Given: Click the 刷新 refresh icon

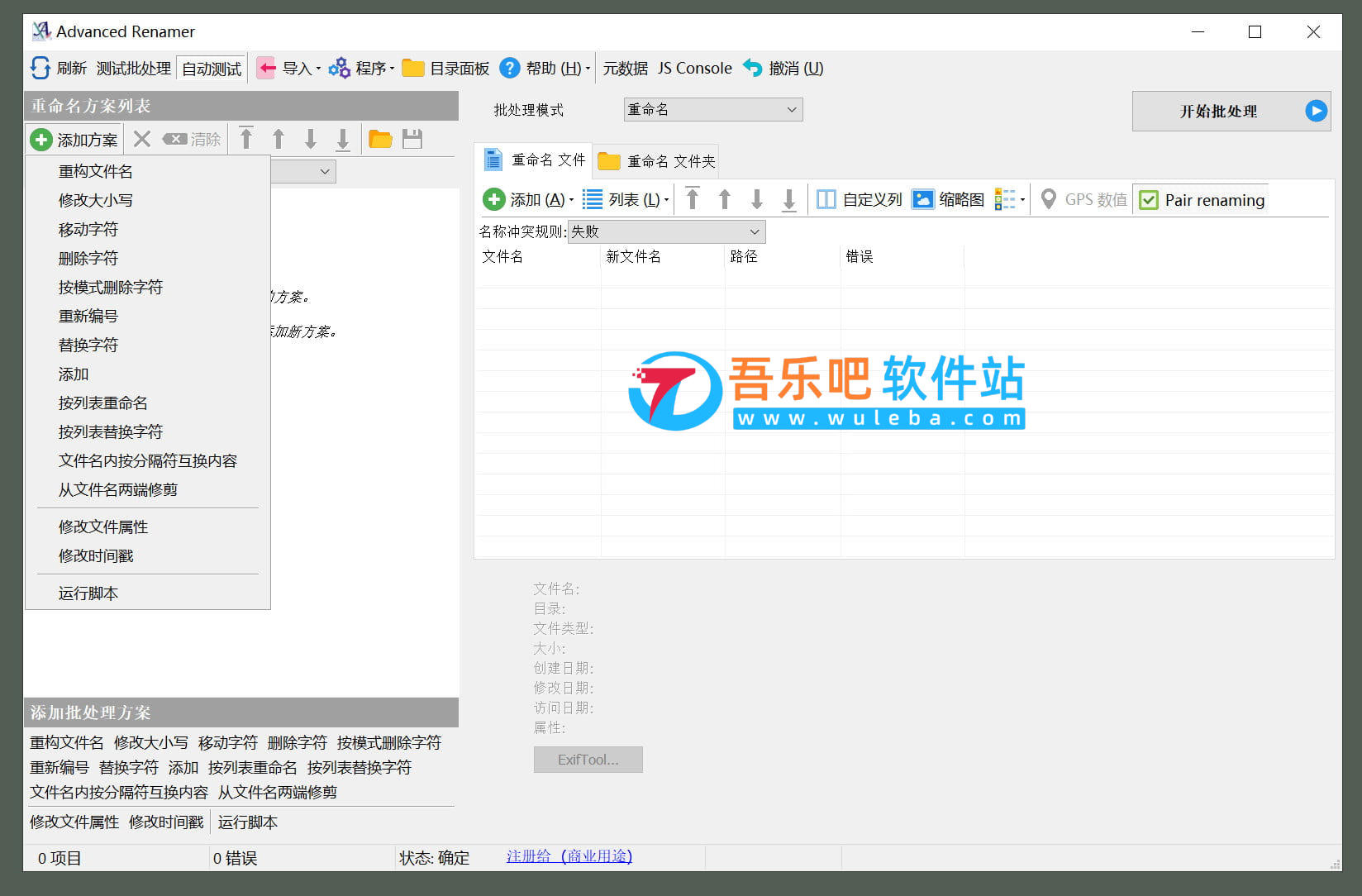Looking at the screenshot, I should [x=40, y=68].
